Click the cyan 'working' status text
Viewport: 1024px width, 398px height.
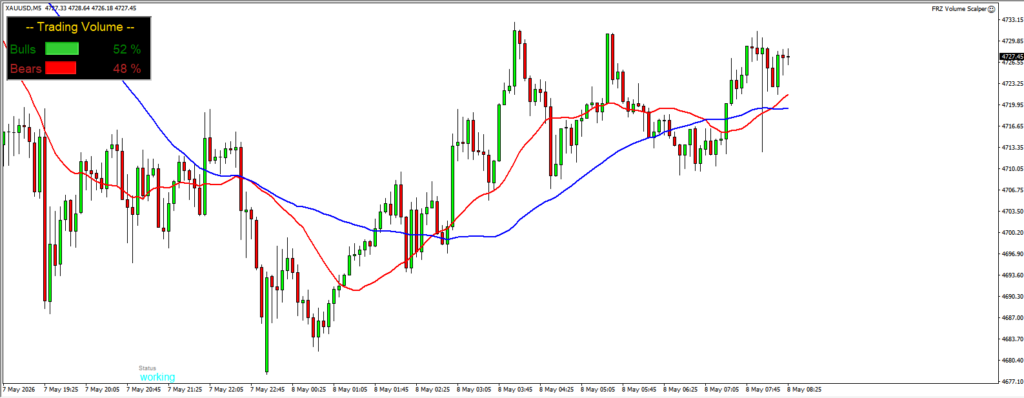(x=157, y=377)
